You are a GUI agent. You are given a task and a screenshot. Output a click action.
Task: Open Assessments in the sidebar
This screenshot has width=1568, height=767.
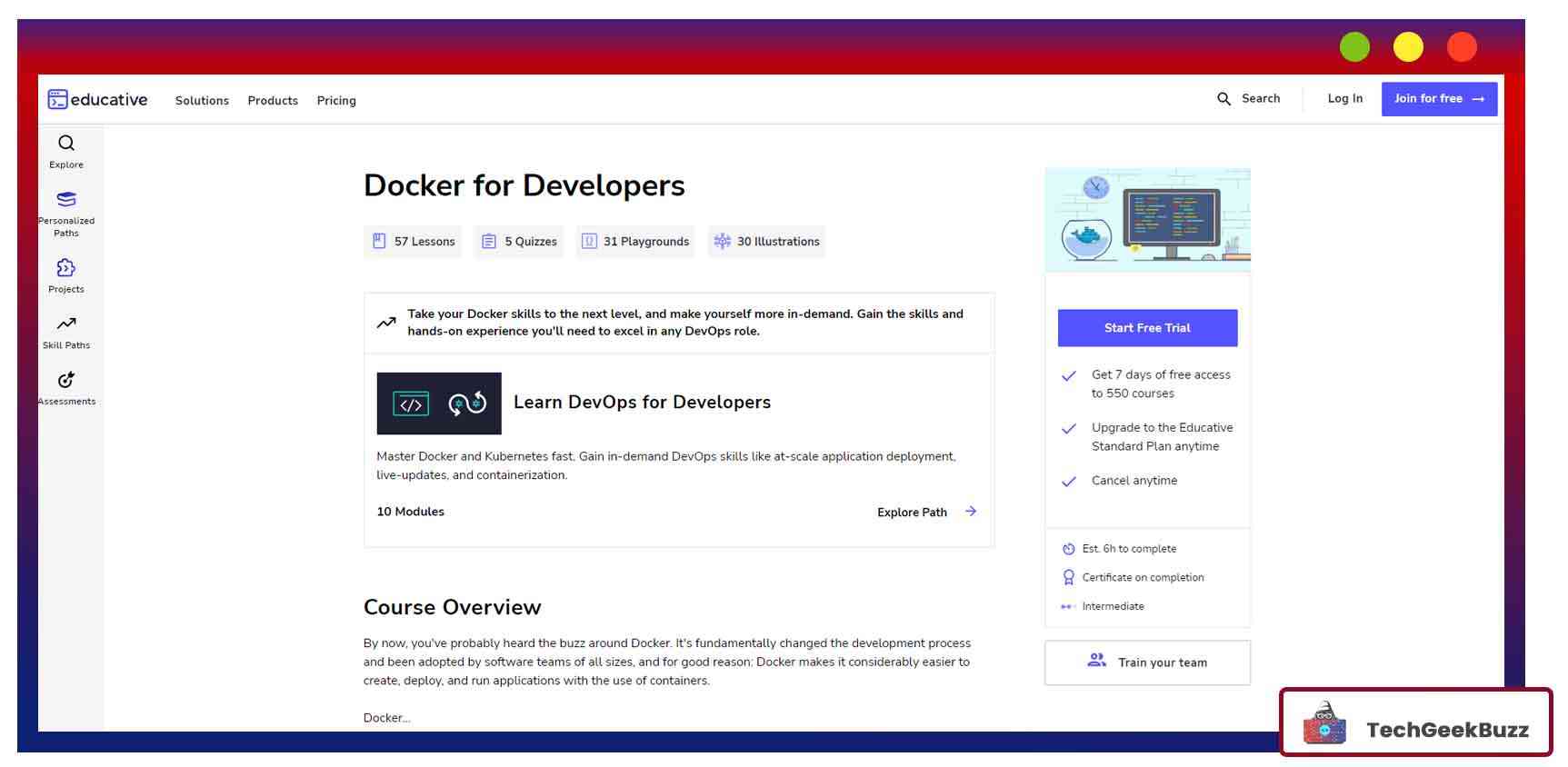(66, 381)
